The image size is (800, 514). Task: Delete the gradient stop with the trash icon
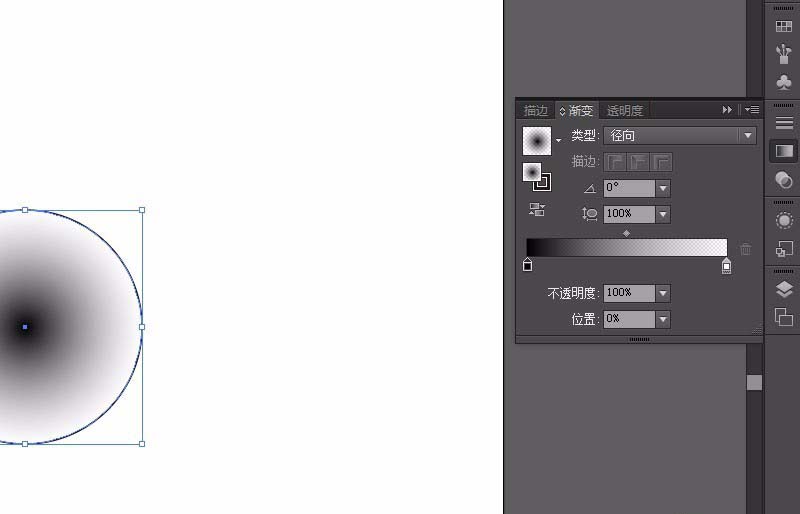pos(745,249)
